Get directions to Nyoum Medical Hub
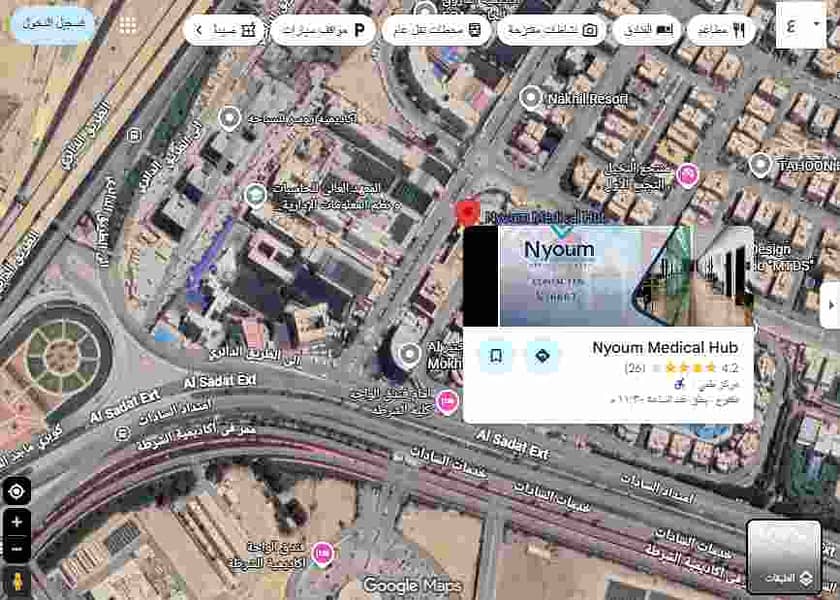The image size is (840, 600). (x=542, y=355)
